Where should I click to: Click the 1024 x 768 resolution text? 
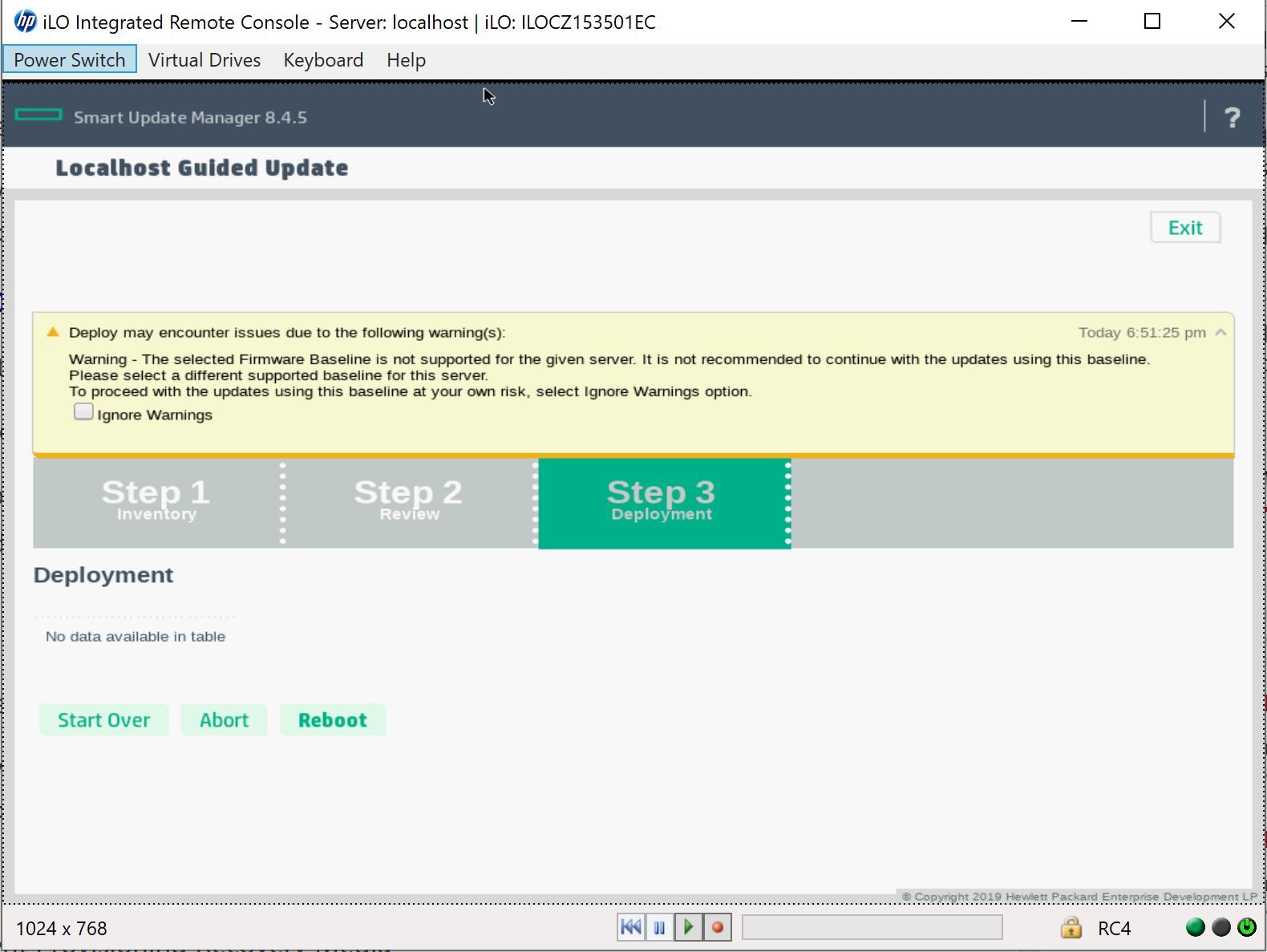pyautogui.click(x=62, y=929)
